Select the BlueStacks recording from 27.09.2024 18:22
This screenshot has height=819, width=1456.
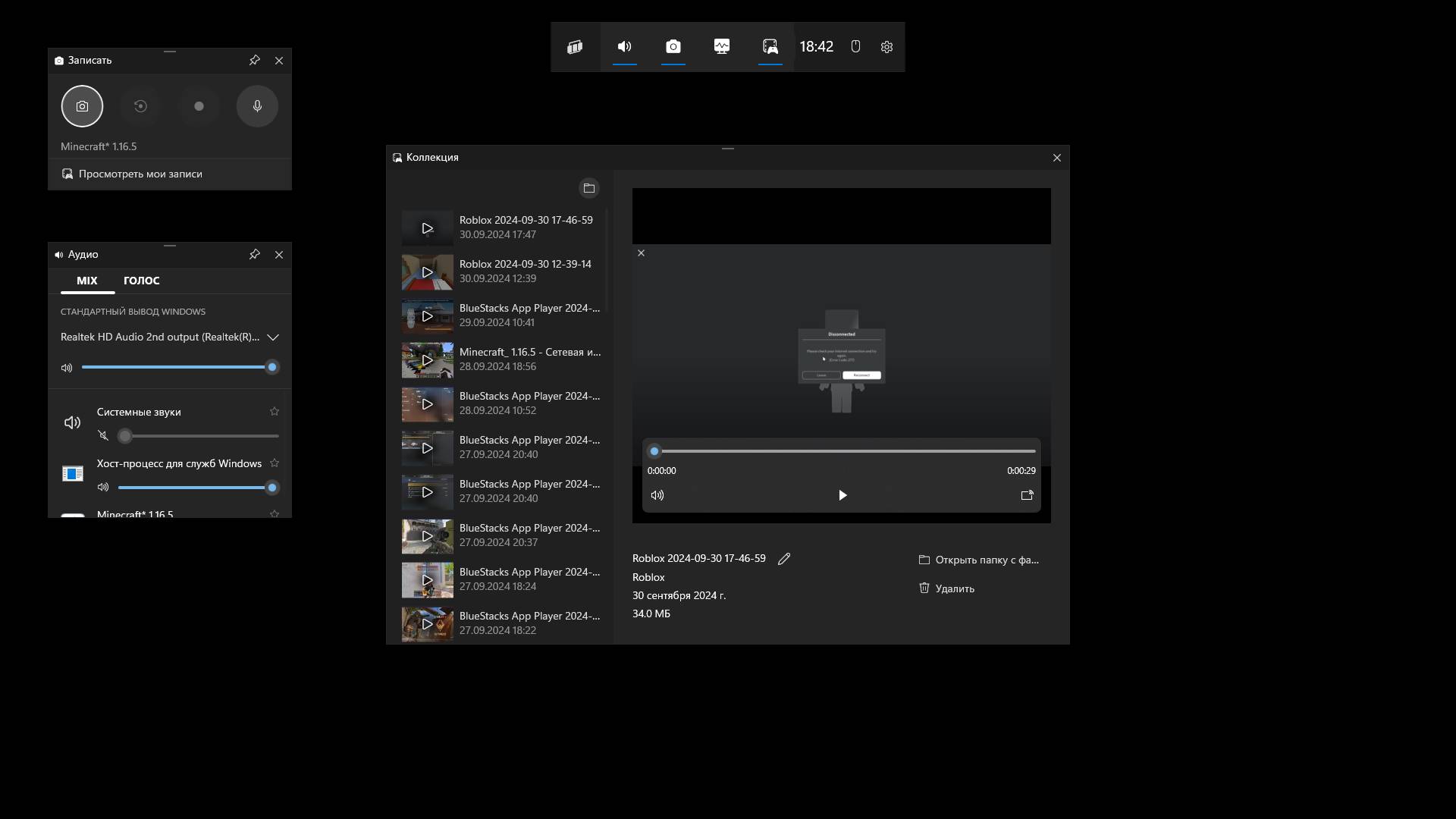tap(502, 623)
